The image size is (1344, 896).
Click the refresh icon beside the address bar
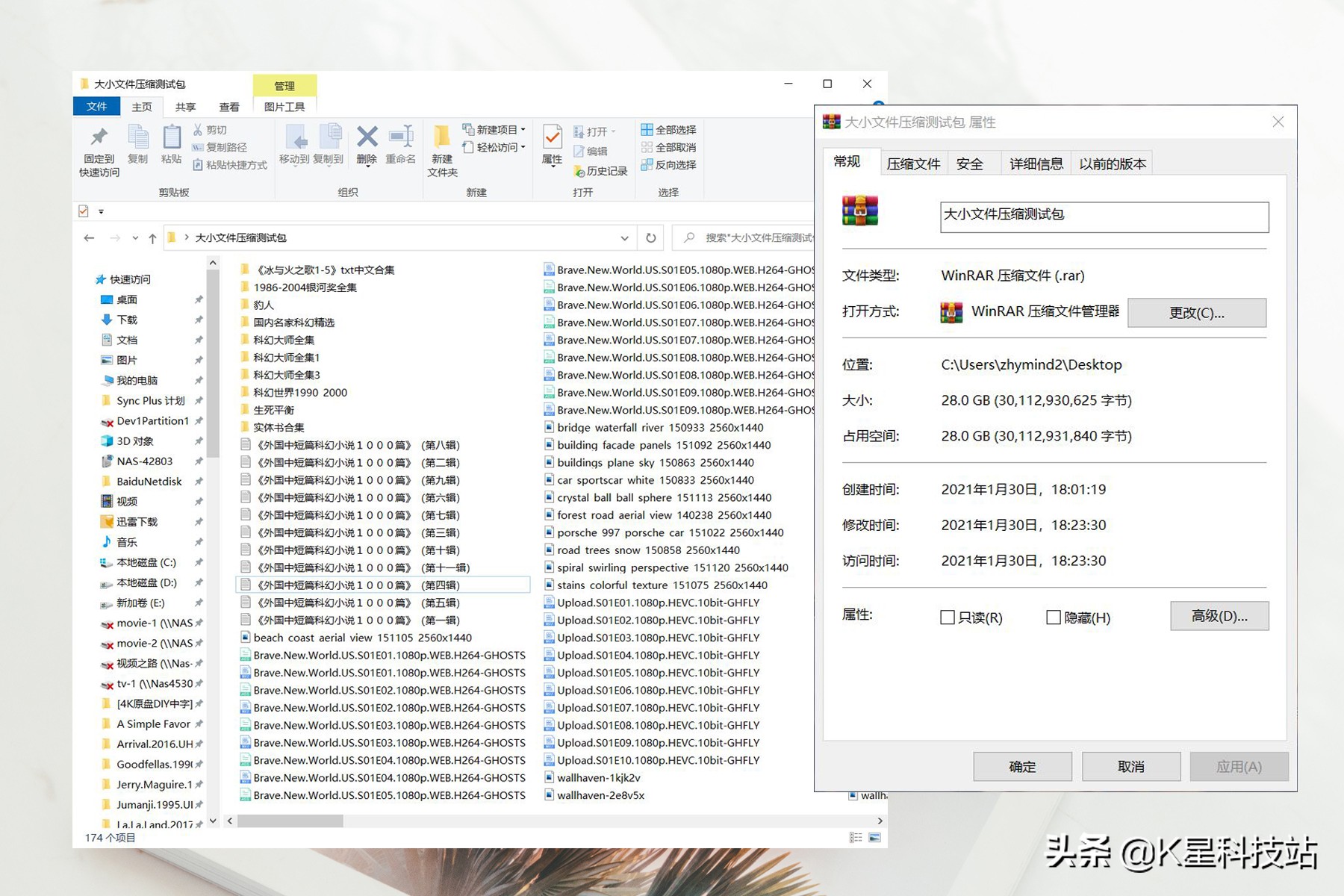650,237
